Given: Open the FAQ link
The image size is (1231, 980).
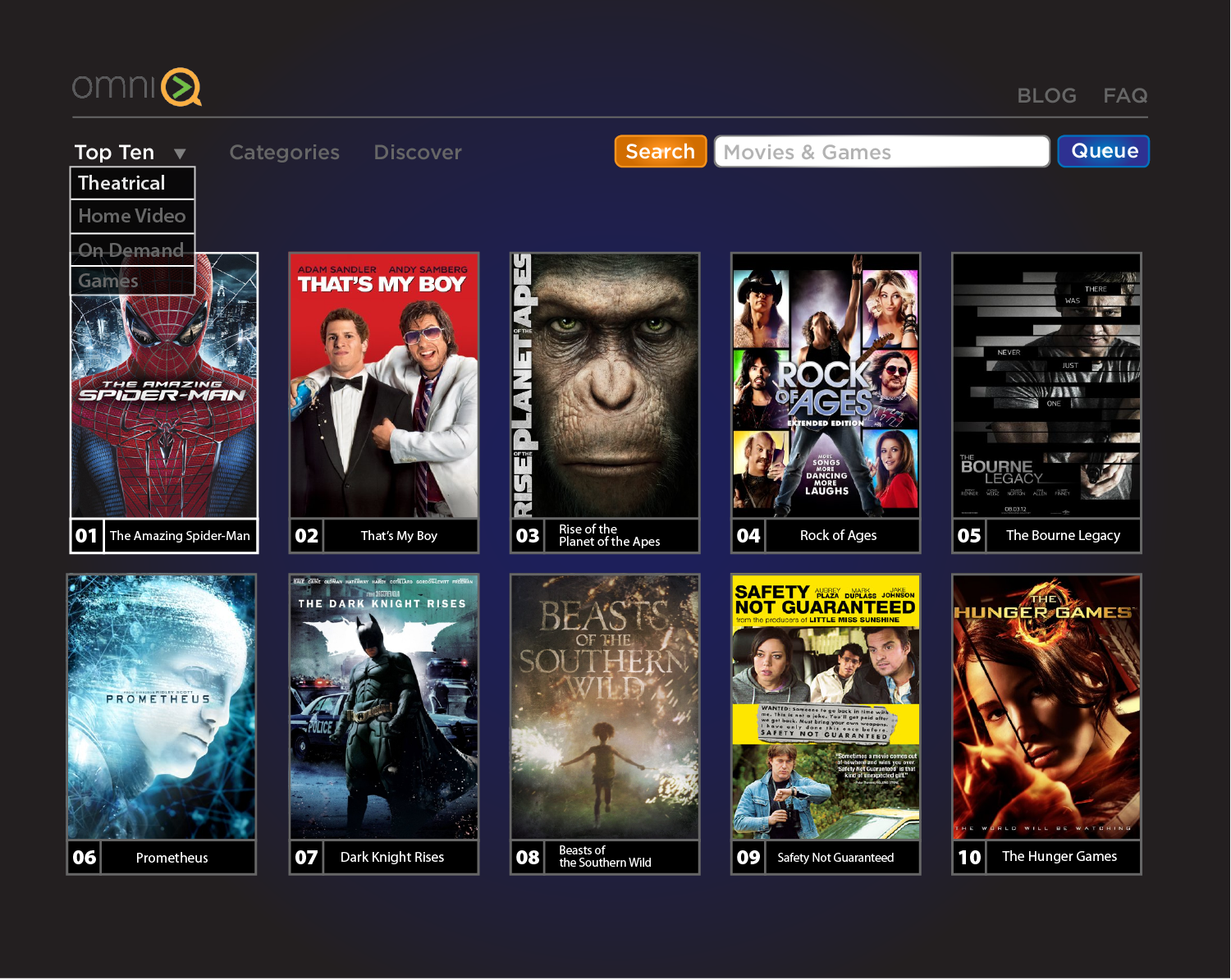Looking at the screenshot, I should coord(1125,96).
